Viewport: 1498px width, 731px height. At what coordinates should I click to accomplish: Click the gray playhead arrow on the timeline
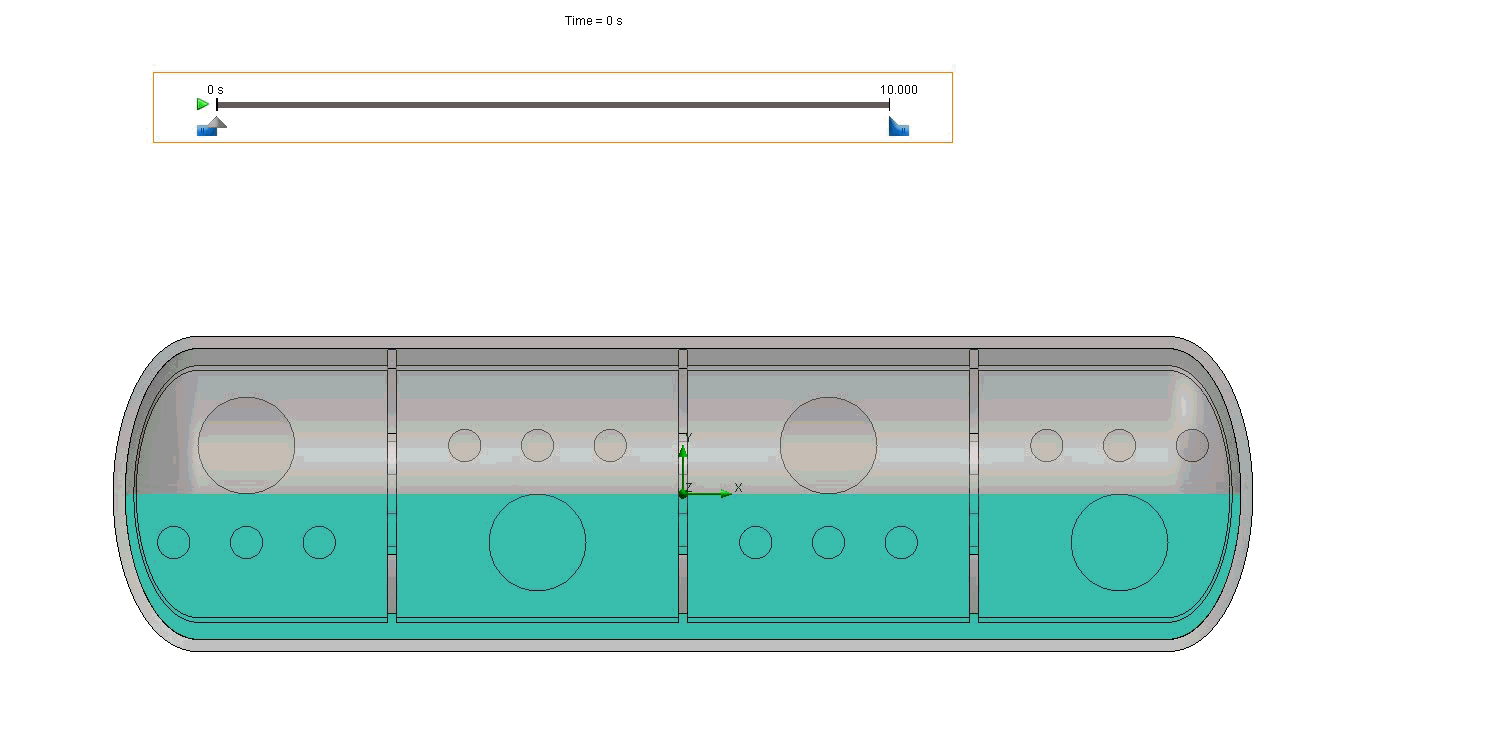click(219, 122)
